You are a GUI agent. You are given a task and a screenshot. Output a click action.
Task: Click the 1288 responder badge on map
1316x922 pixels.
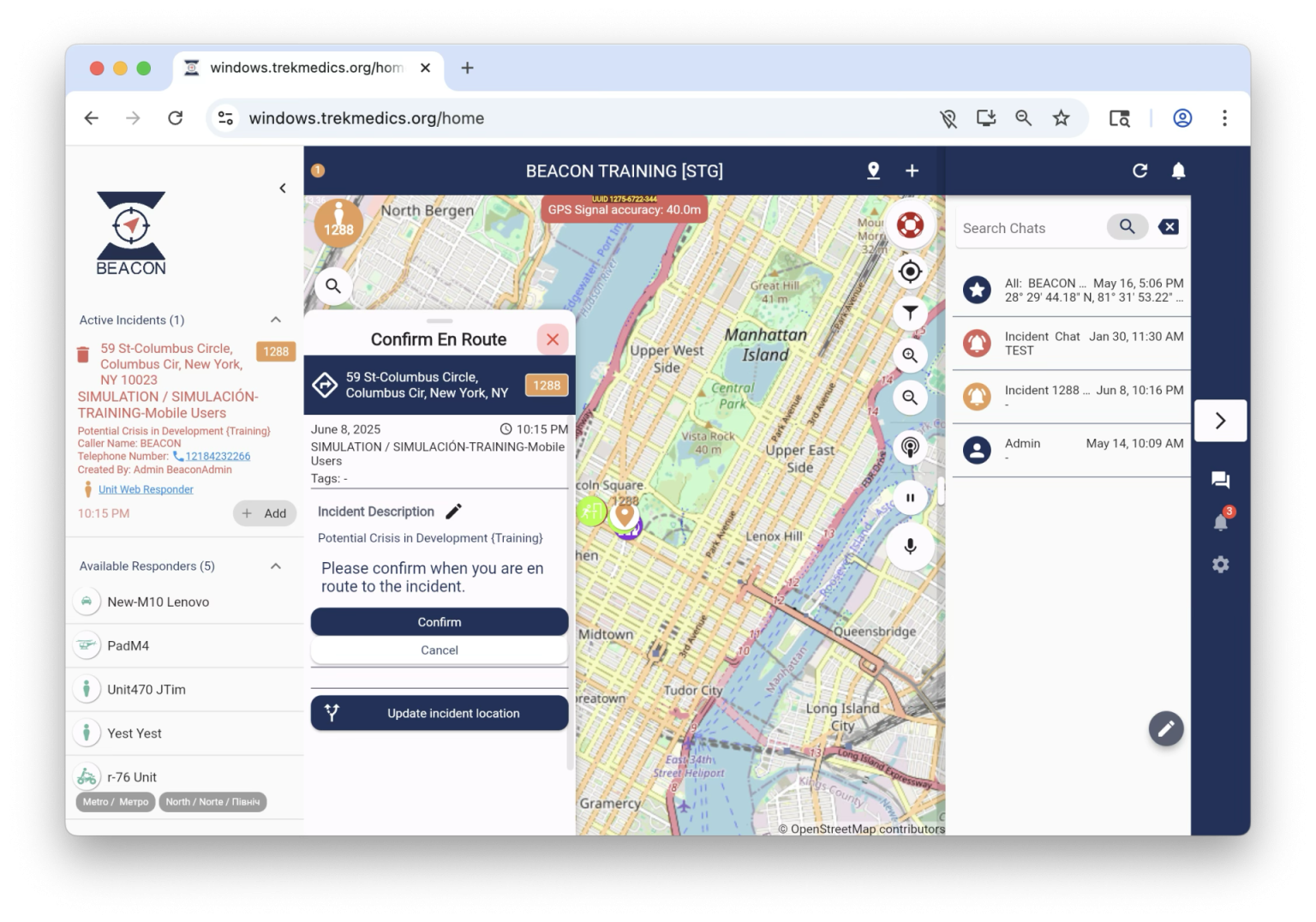click(338, 224)
